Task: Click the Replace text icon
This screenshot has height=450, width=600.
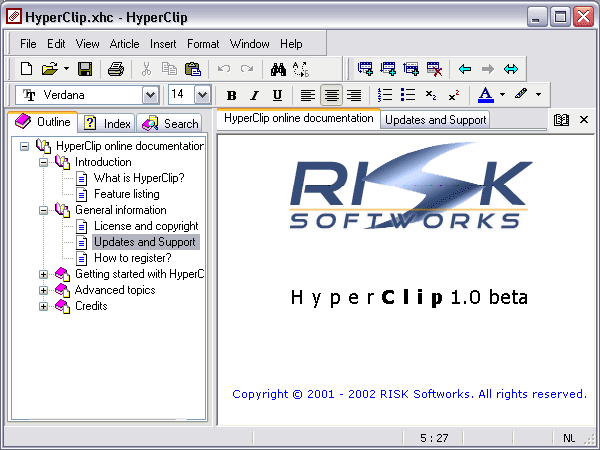Action: [301, 69]
